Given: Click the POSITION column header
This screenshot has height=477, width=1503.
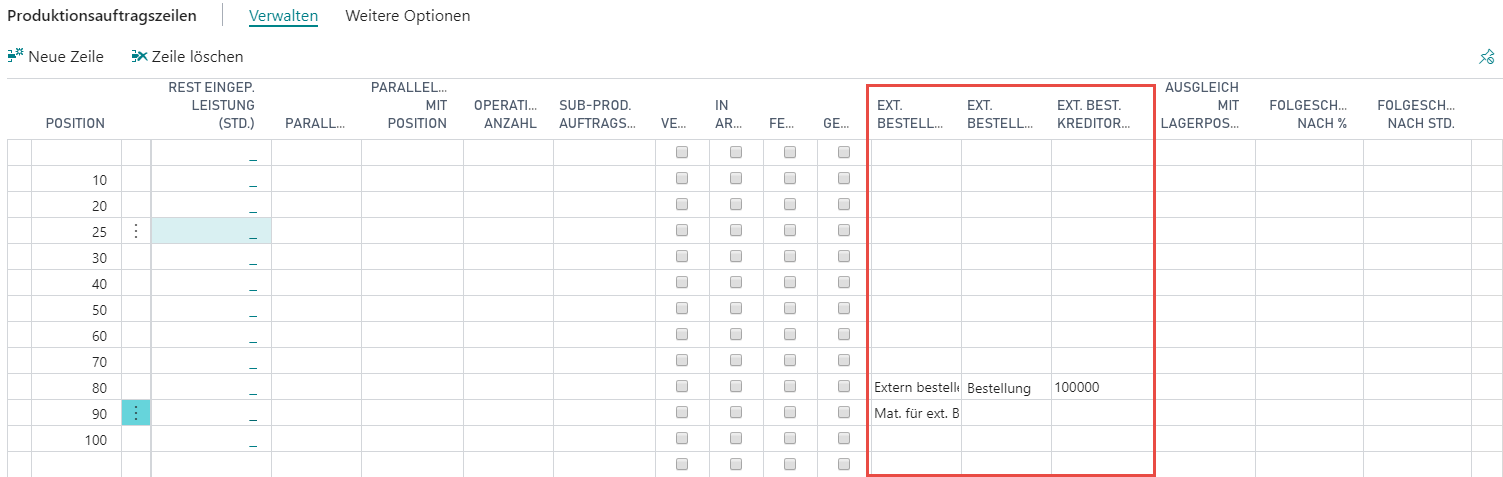Looking at the screenshot, I should [x=75, y=124].
